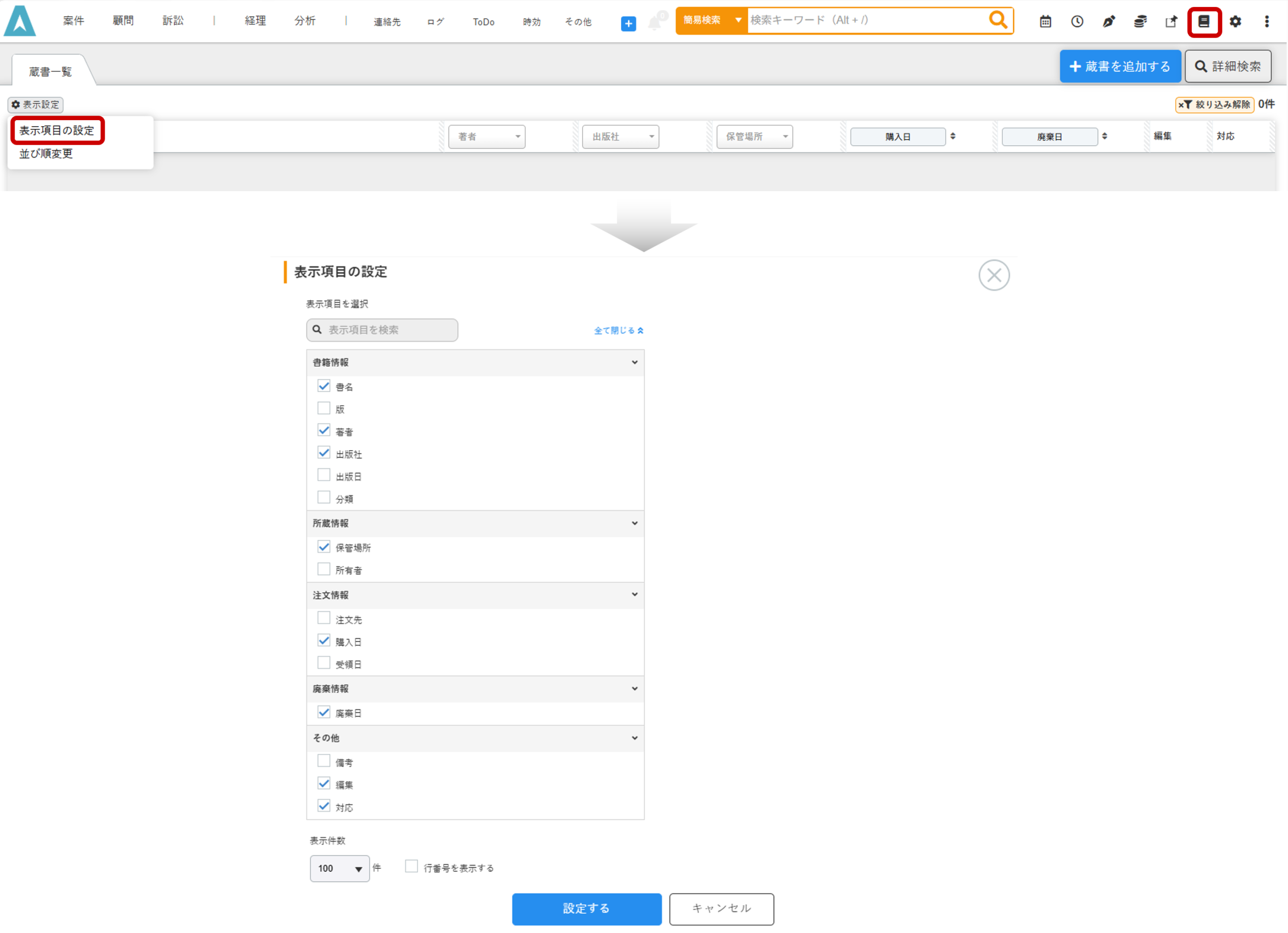1288x933 pixels.
Task: Toggle the 保管場所 checkbox in the dialog
Action: pos(324,547)
